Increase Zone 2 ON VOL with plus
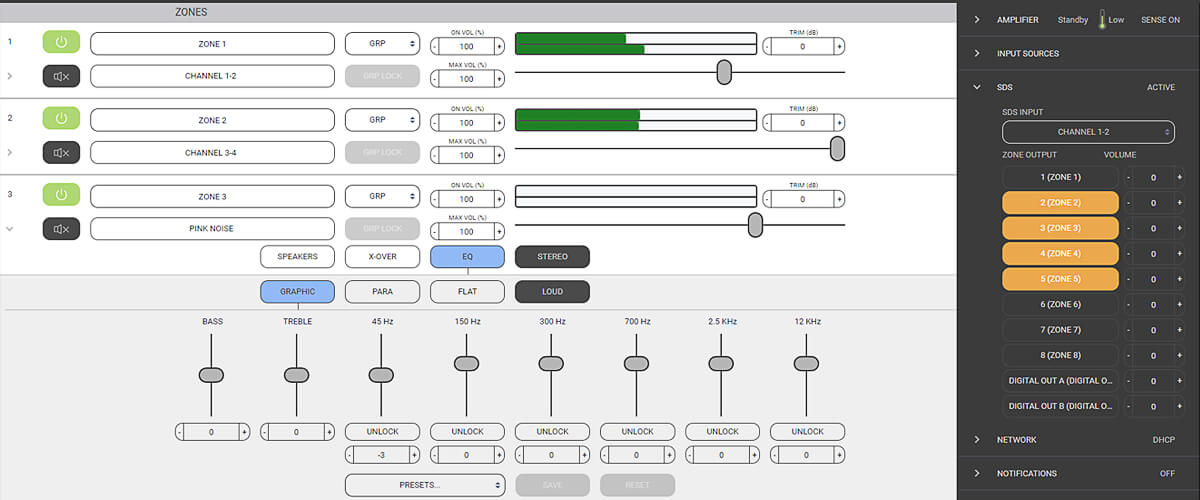 tap(499, 122)
